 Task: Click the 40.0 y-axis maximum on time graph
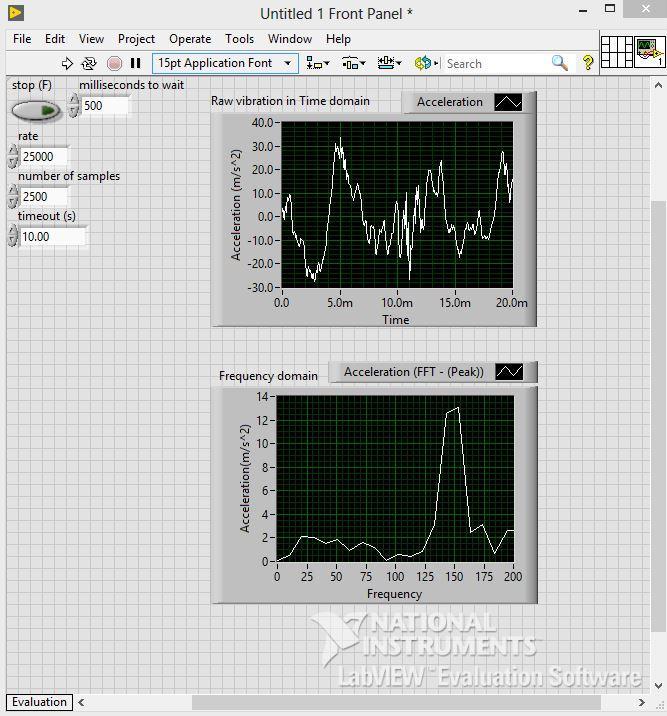(x=263, y=122)
